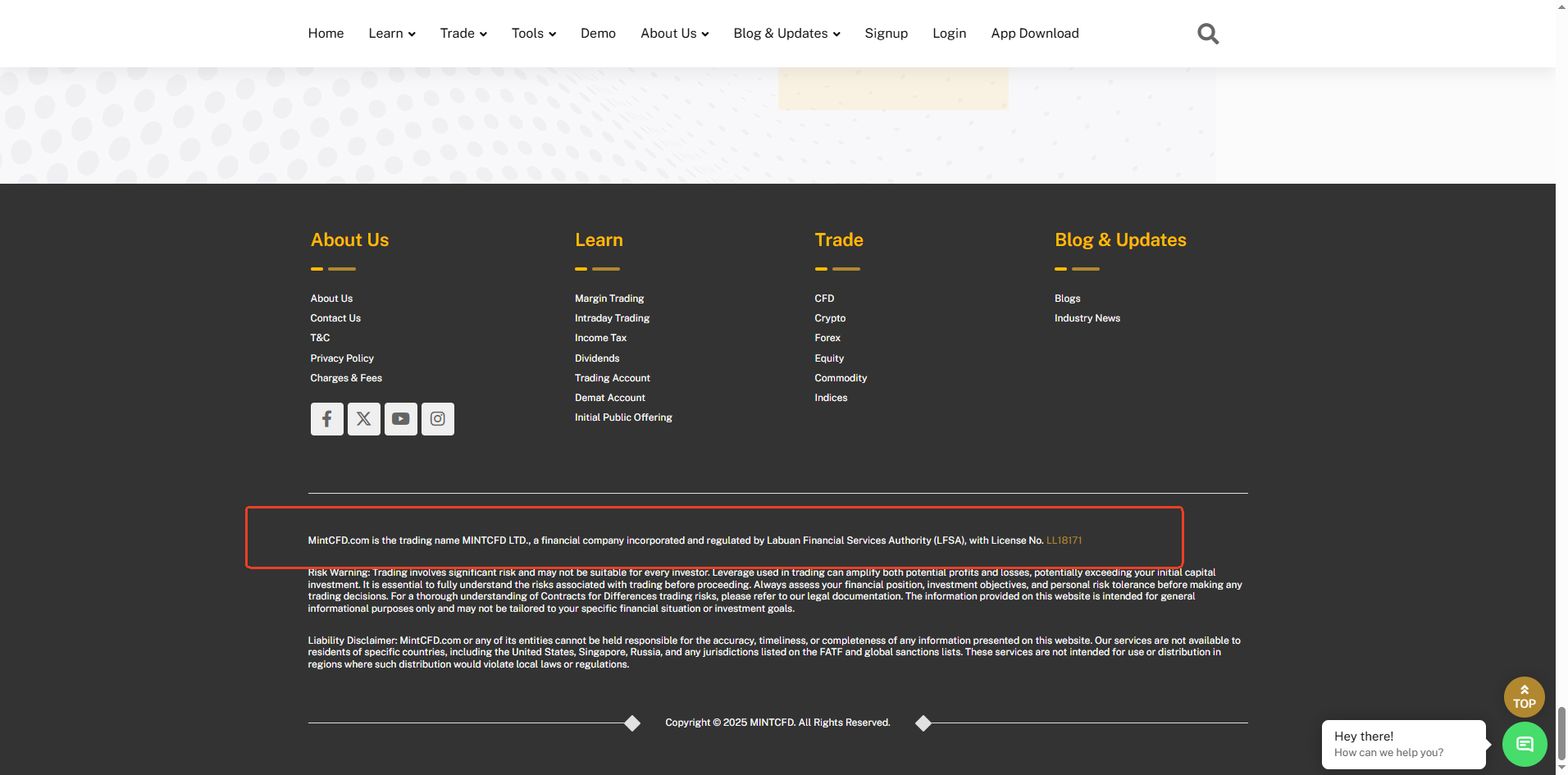Click the search magnifier icon

coord(1207,34)
